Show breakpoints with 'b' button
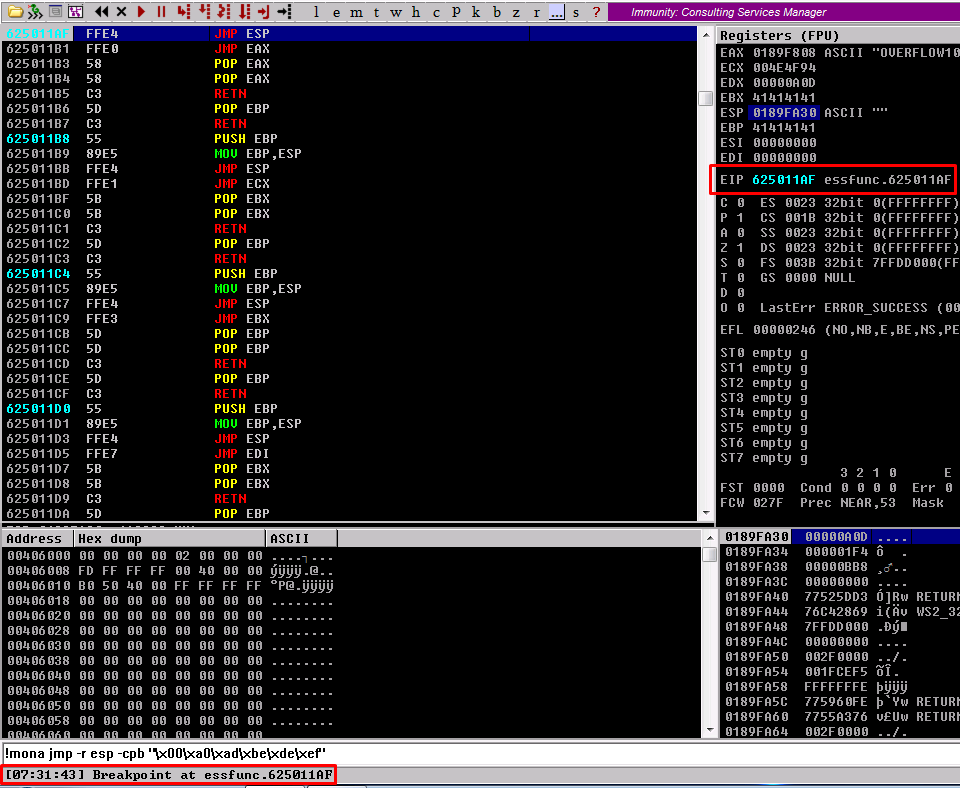Image resolution: width=960 pixels, height=788 pixels. pyautogui.click(x=497, y=12)
